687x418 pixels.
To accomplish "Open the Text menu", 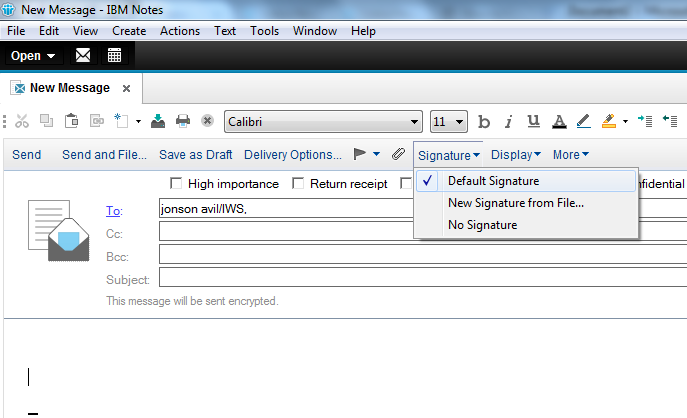I will pos(225,31).
